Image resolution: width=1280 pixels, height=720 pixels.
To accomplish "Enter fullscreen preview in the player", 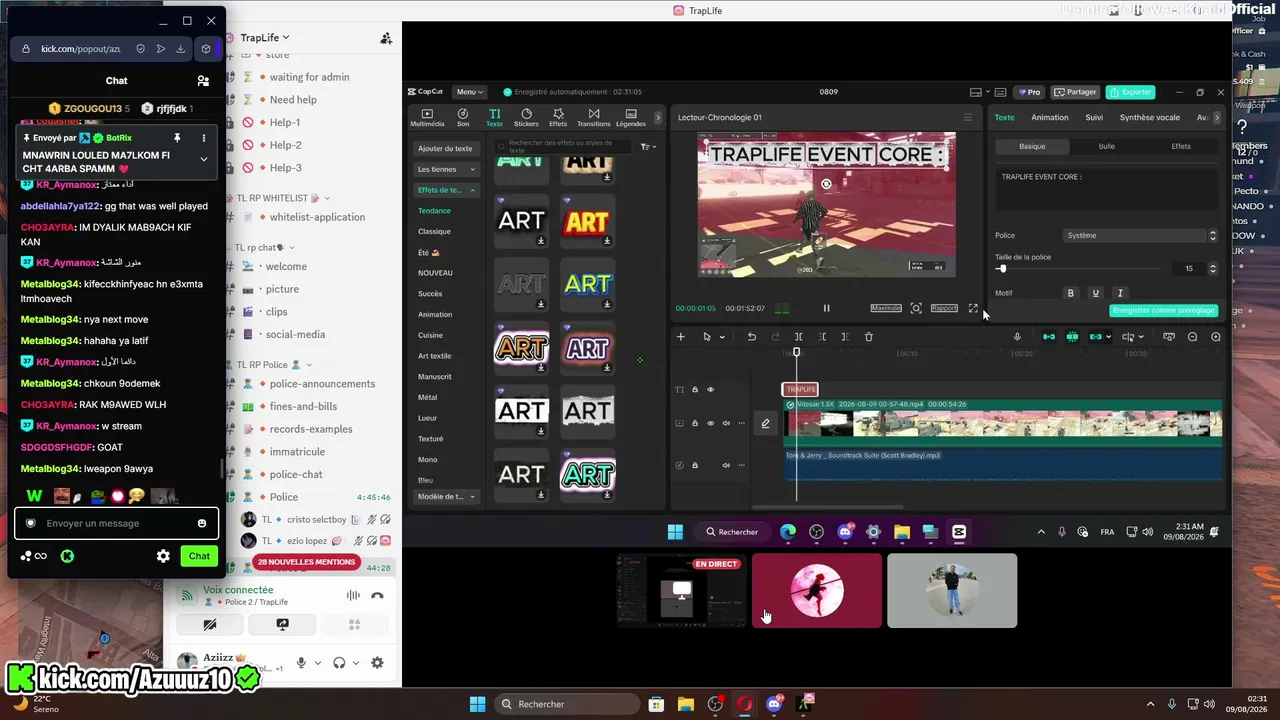I will 973,308.
